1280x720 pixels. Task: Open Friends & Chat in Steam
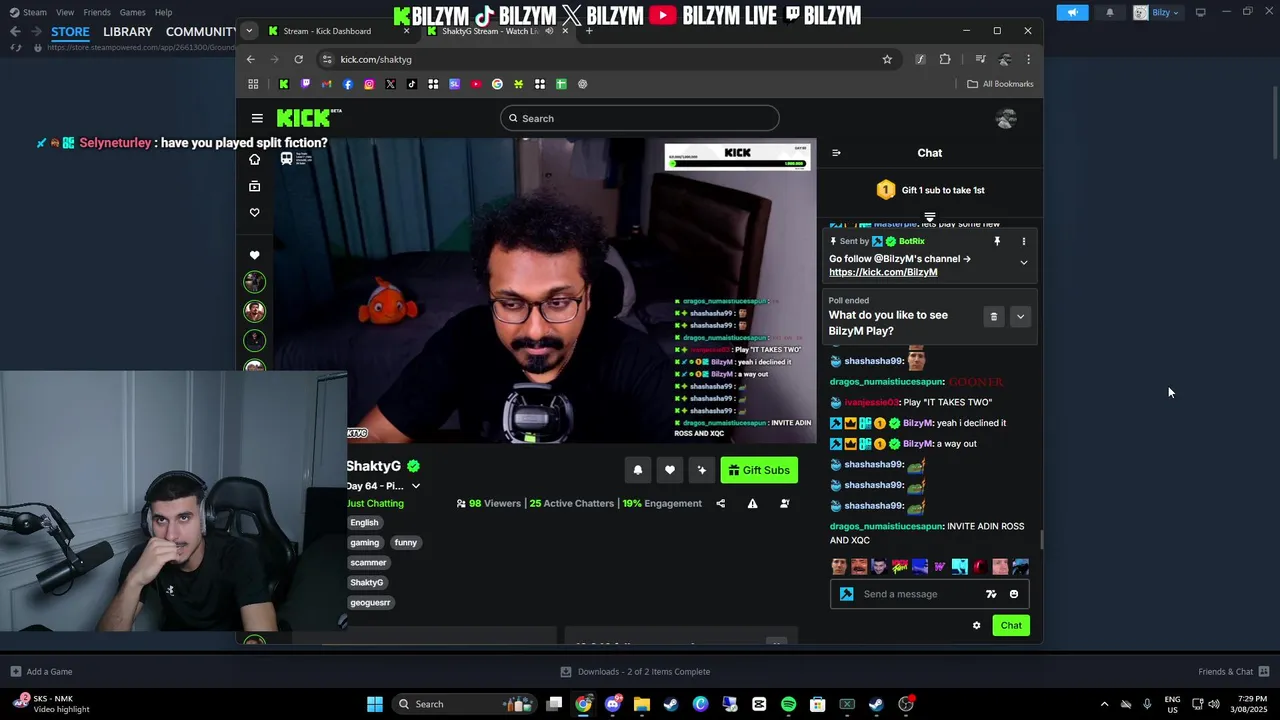1234,672
